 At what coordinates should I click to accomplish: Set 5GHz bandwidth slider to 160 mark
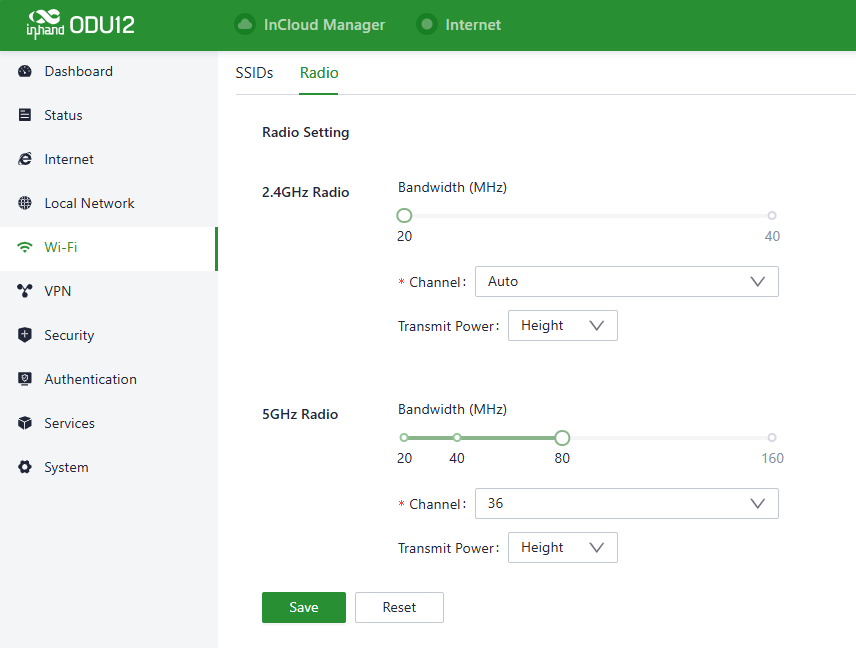[x=772, y=438]
